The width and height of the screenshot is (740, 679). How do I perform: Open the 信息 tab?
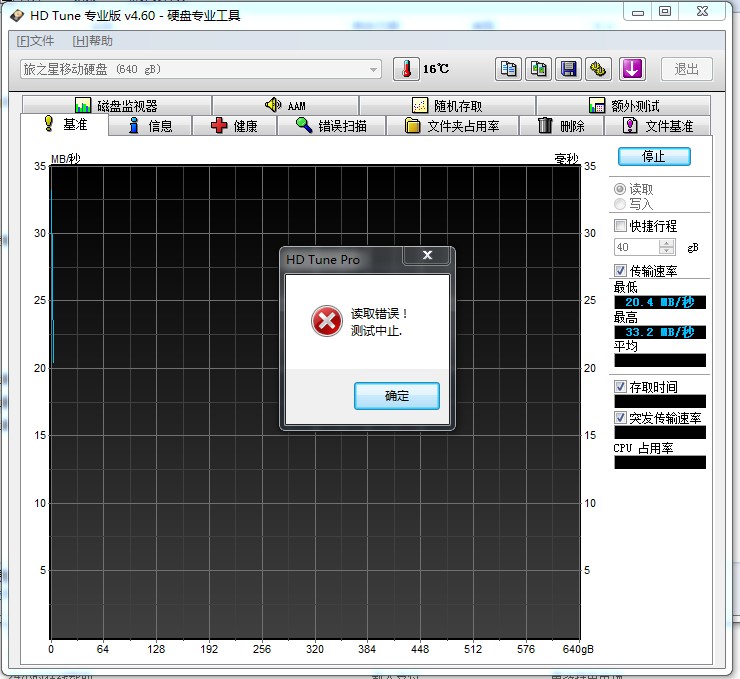(150, 126)
